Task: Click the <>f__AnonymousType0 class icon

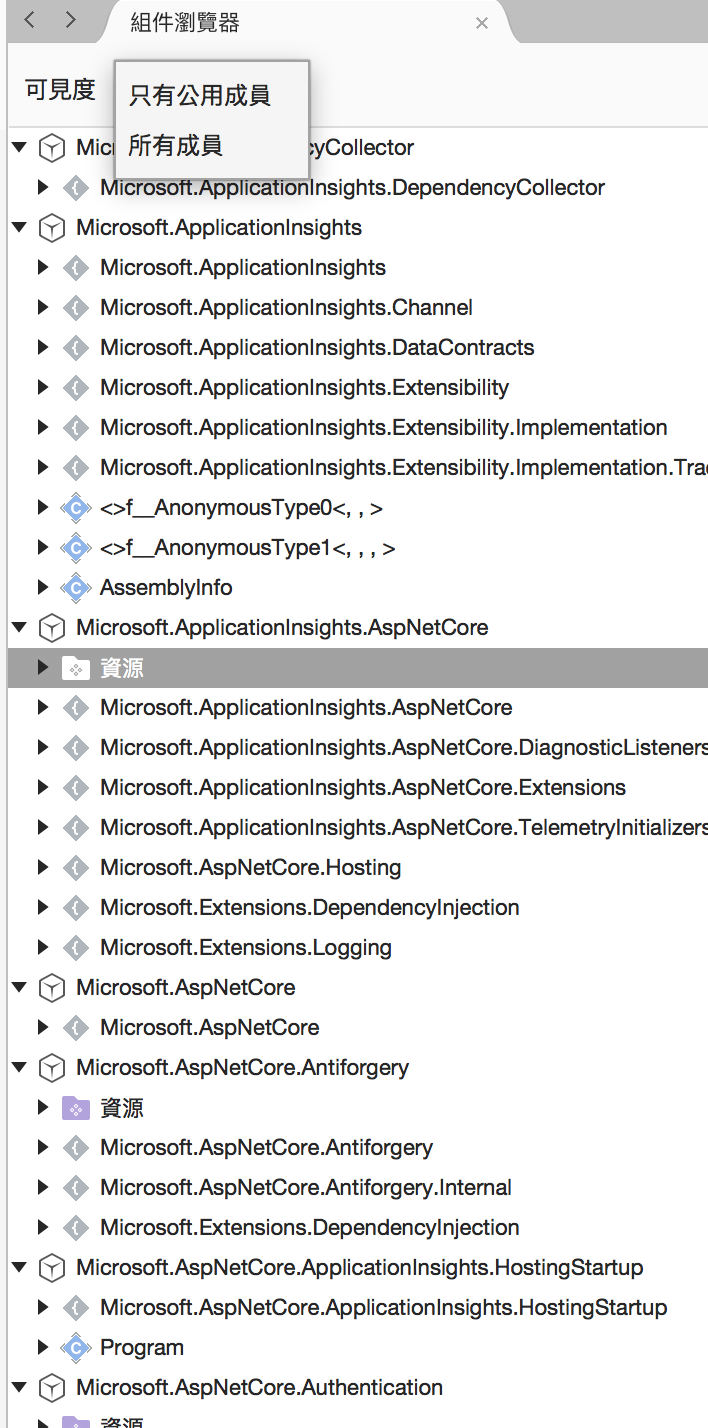Action: point(75,508)
